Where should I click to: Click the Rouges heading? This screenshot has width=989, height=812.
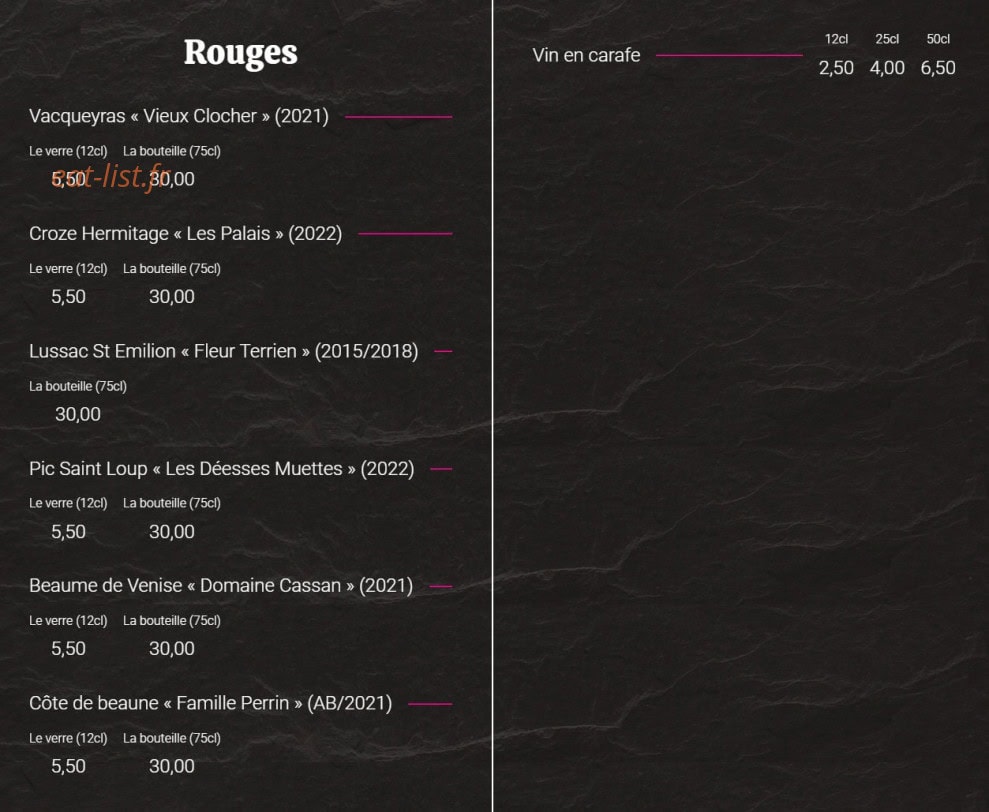(240, 52)
